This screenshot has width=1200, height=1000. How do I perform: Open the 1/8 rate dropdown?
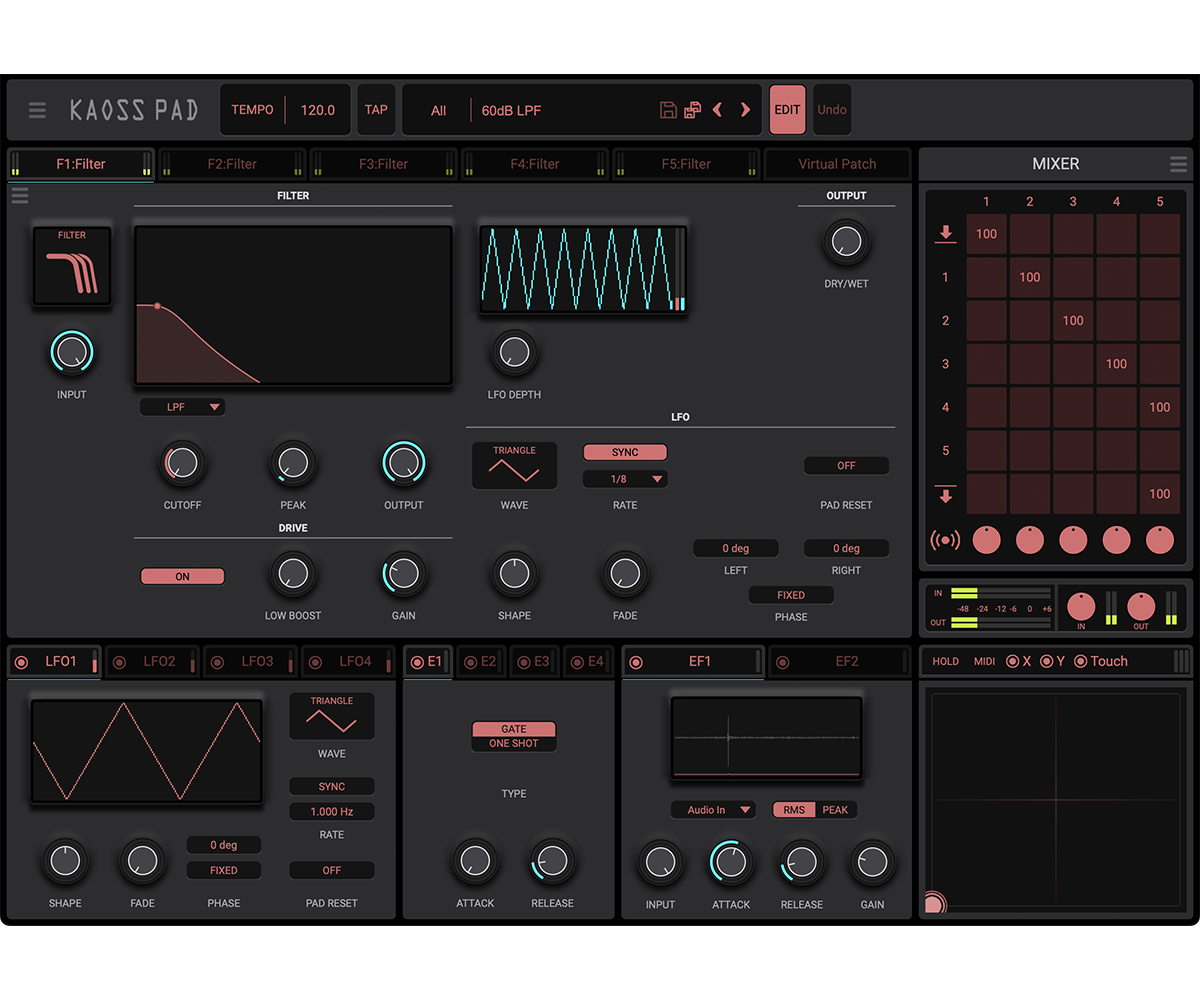coord(625,479)
